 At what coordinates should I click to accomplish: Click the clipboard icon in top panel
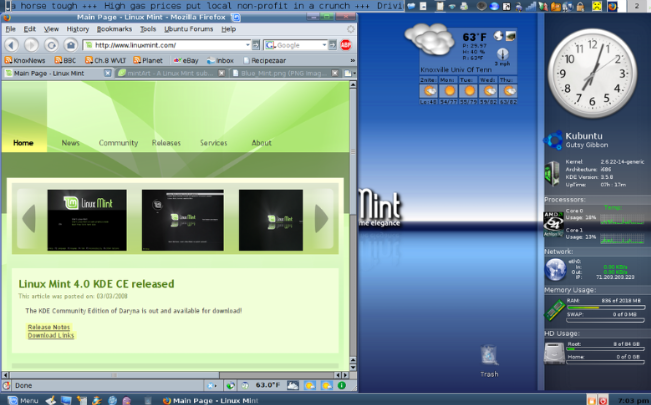[x=440, y=6]
